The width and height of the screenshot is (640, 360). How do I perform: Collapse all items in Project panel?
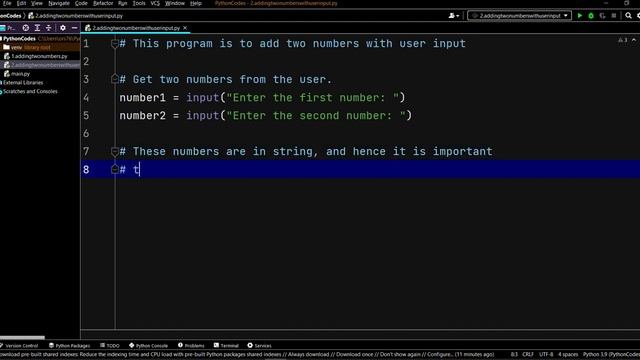pyautogui.click(x=49, y=28)
